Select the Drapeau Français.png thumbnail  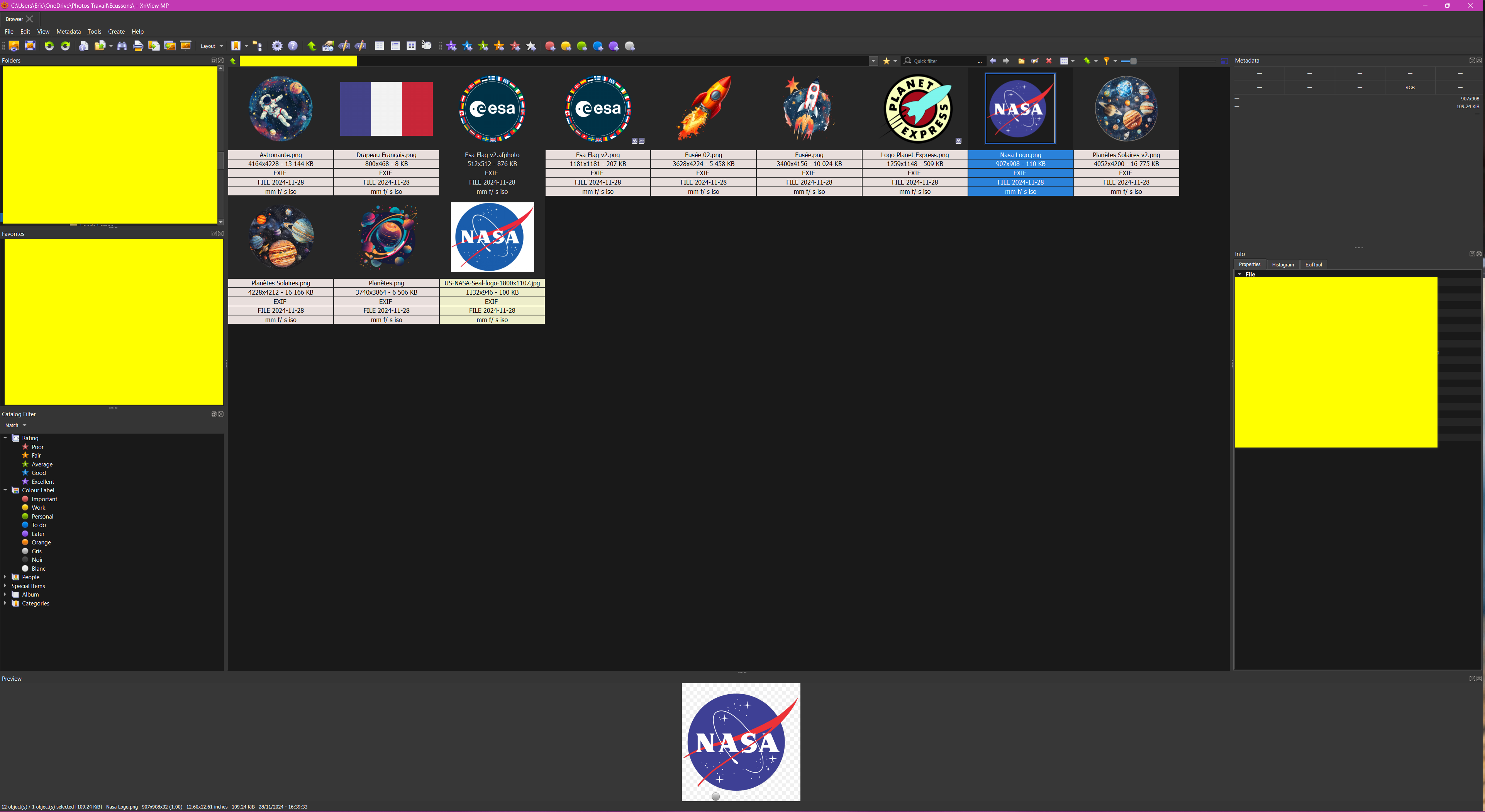tap(386, 108)
